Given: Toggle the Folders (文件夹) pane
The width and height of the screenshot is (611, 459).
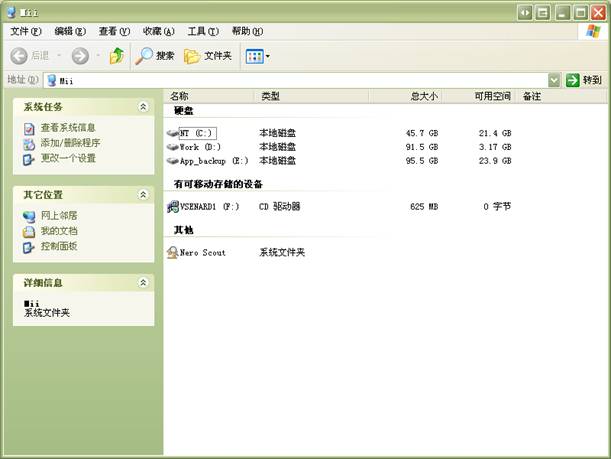Looking at the screenshot, I should (x=208, y=56).
